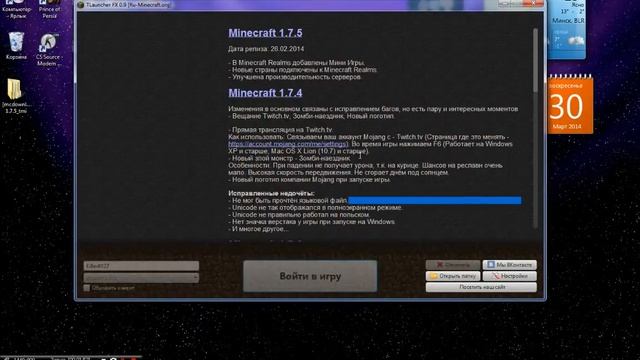
Task: Click the 'Прямая трансляция на Twitch.tv' line
Action: [280, 130]
